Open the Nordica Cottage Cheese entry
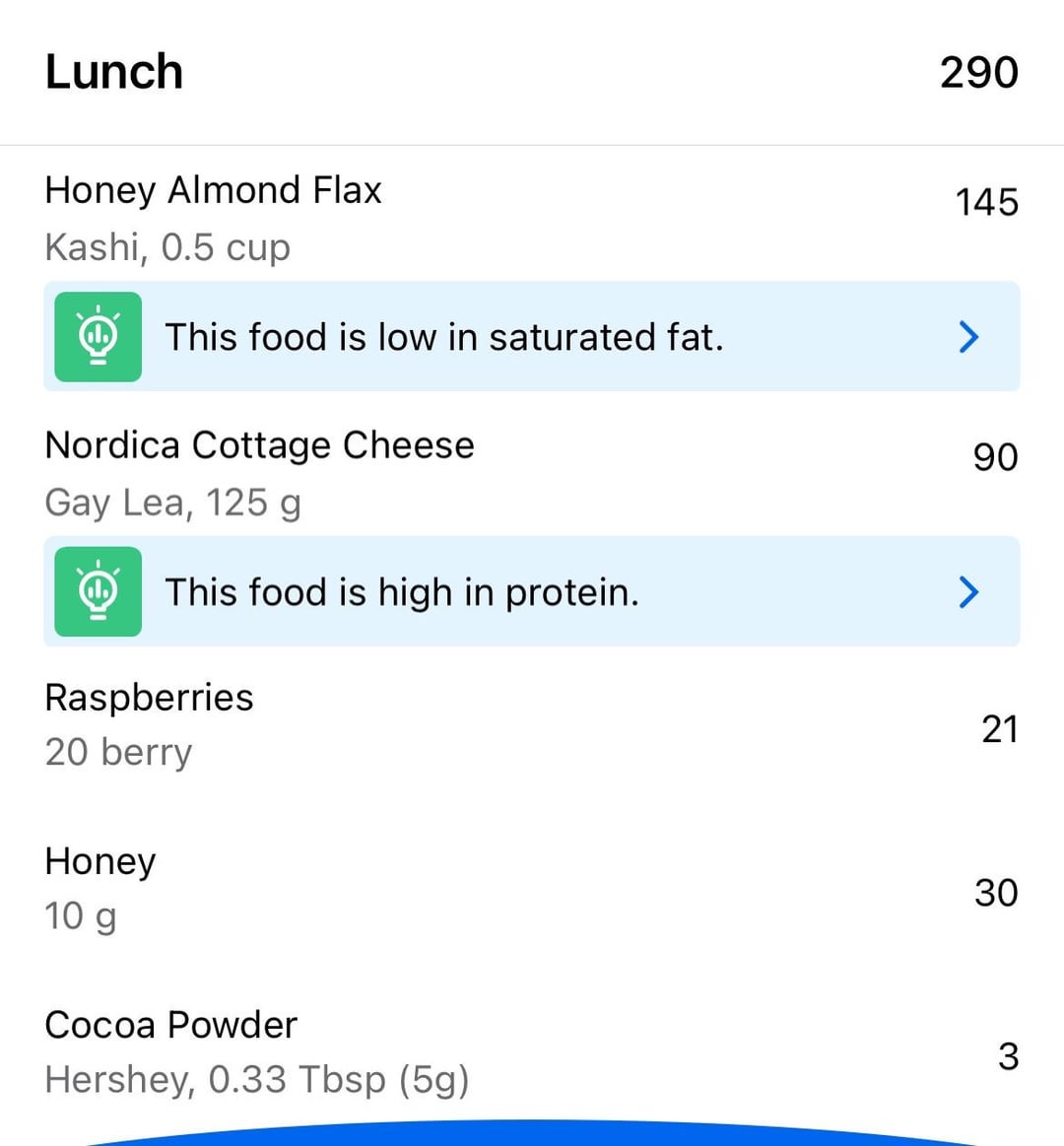1064x1146 pixels. tap(532, 472)
